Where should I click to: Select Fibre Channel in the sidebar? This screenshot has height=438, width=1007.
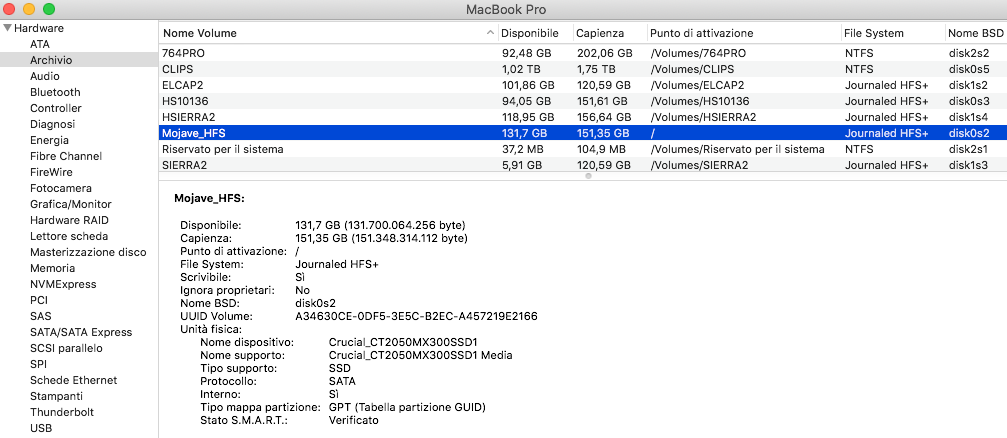coord(66,157)
